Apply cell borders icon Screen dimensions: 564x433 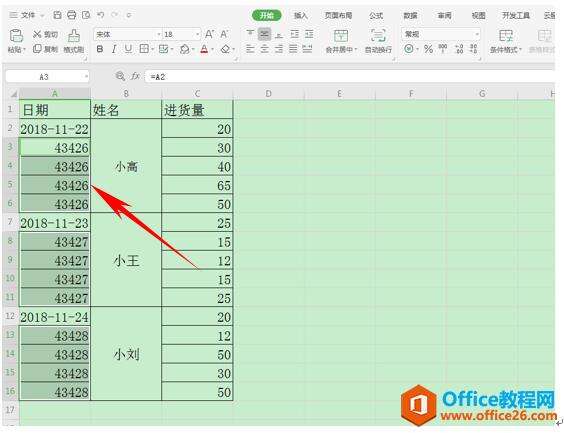[x=144, y=49]
